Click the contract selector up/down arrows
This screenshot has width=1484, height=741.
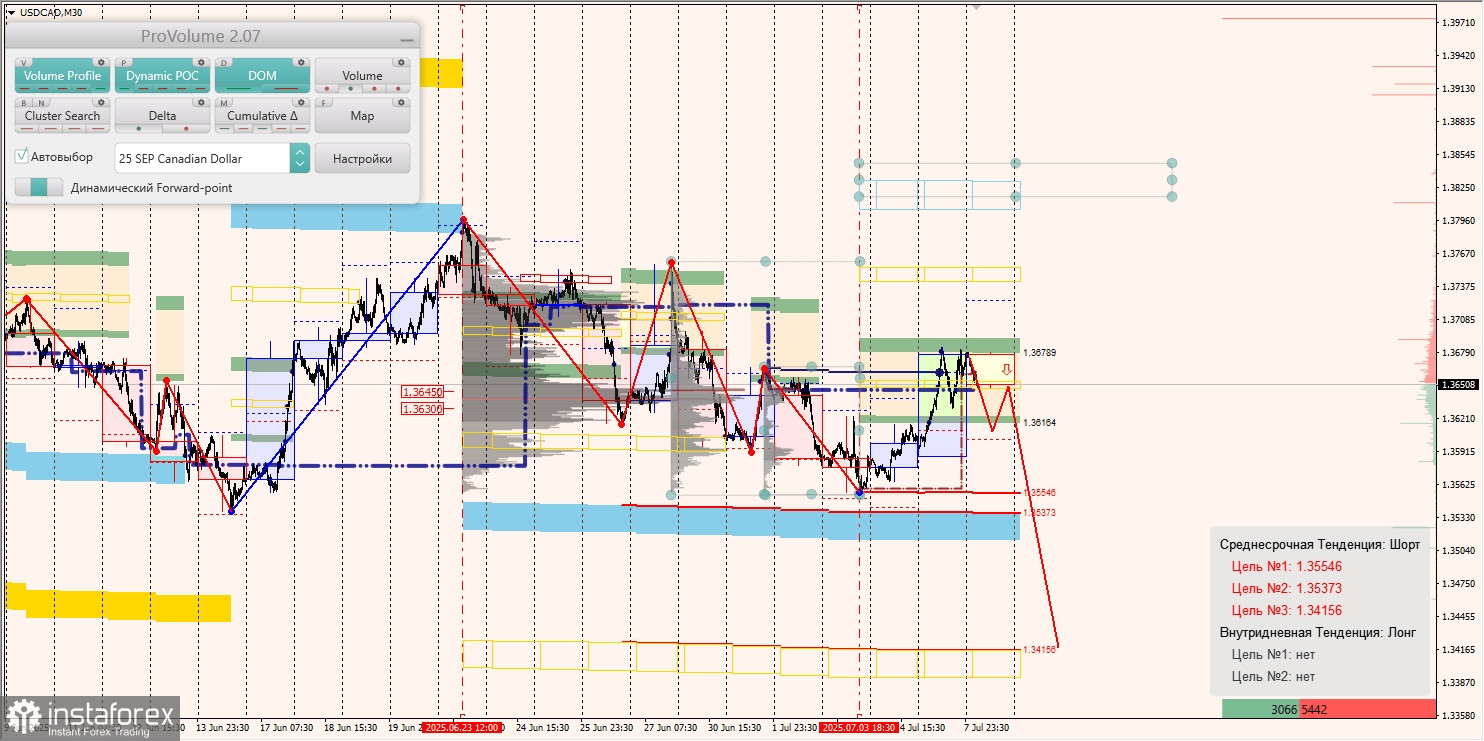pos(299,158)
